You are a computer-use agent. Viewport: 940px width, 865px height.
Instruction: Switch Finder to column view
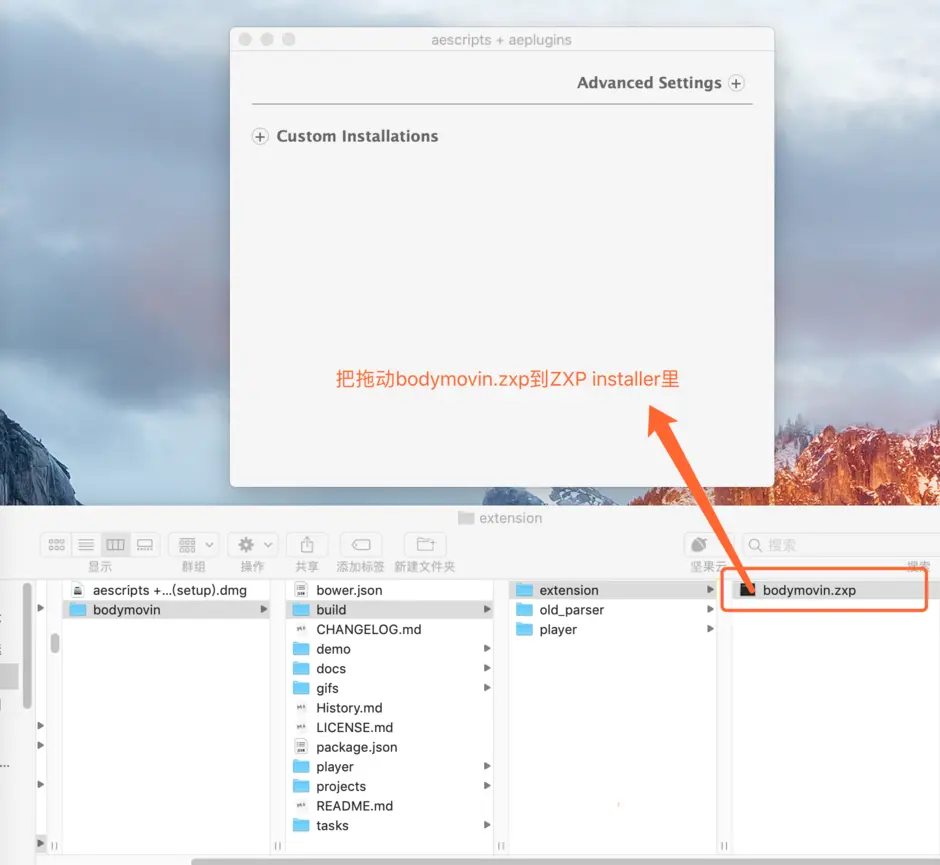(x=115, y=544)
